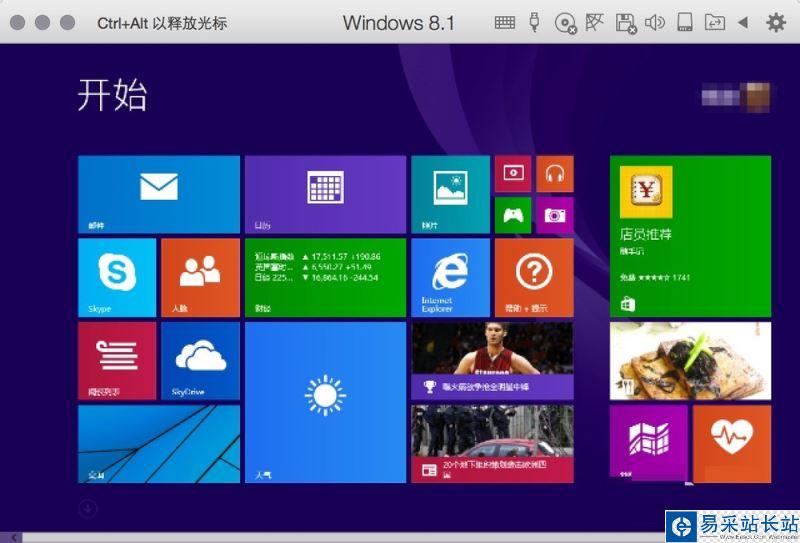The height and width of the screenshot is (543, 800).
Task: Show all apps down arrow
Action: pos(88,508)
